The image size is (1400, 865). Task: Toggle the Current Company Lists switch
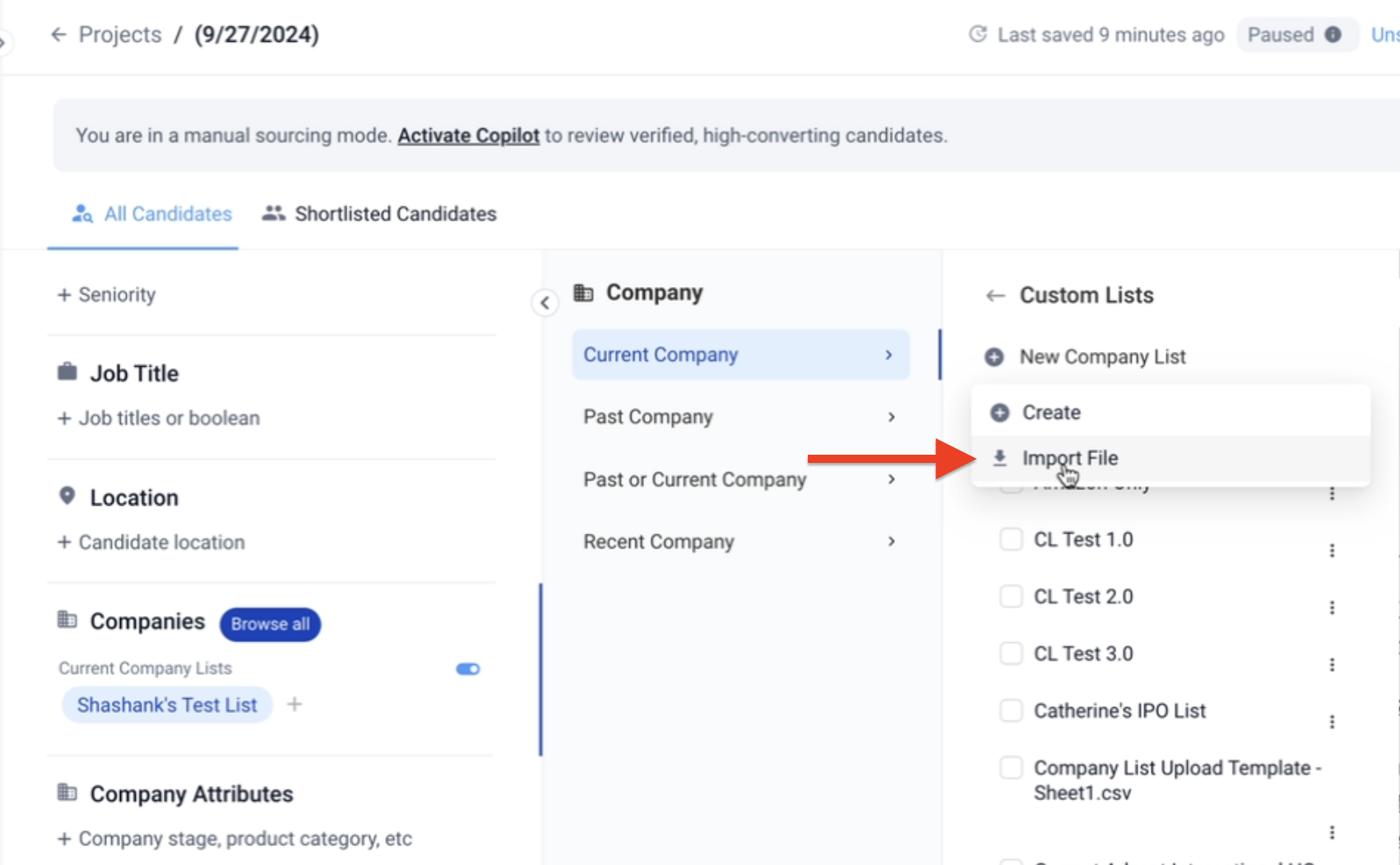pyautogui.click(x=468, y=669)
